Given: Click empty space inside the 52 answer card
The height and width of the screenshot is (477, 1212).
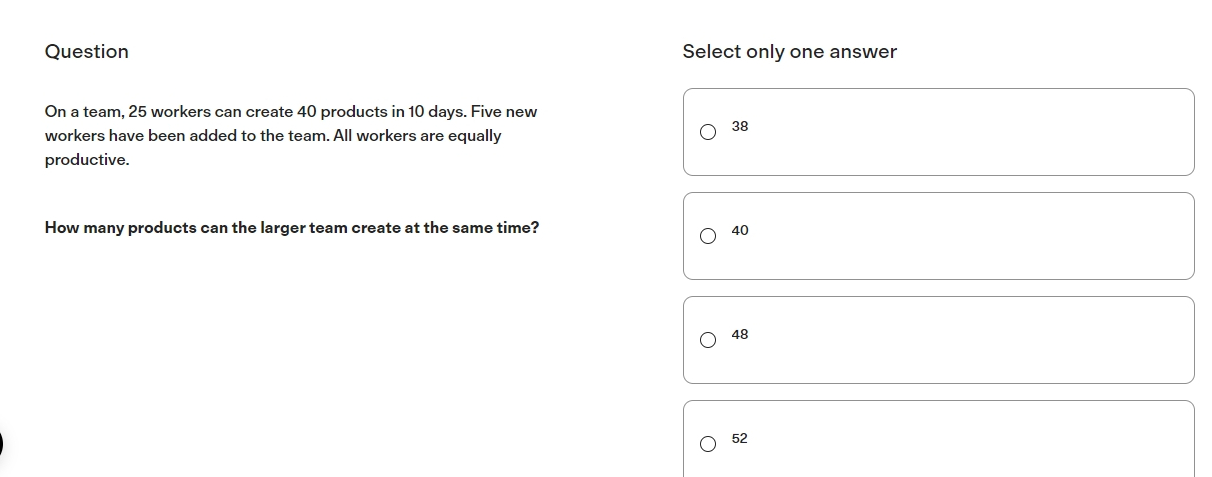Looking at the screenshot, I should click(960, 440).
